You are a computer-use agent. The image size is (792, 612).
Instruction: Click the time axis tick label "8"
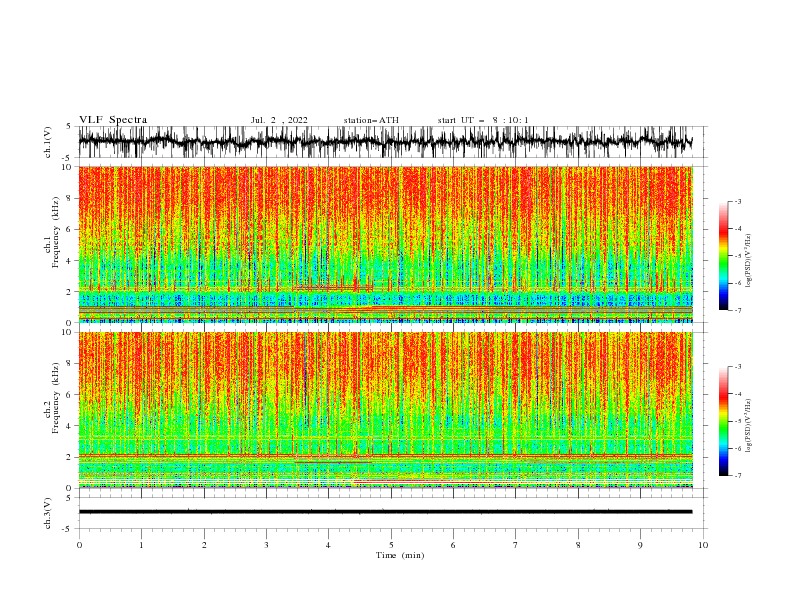pyautogui.click(x=578, y=545)
